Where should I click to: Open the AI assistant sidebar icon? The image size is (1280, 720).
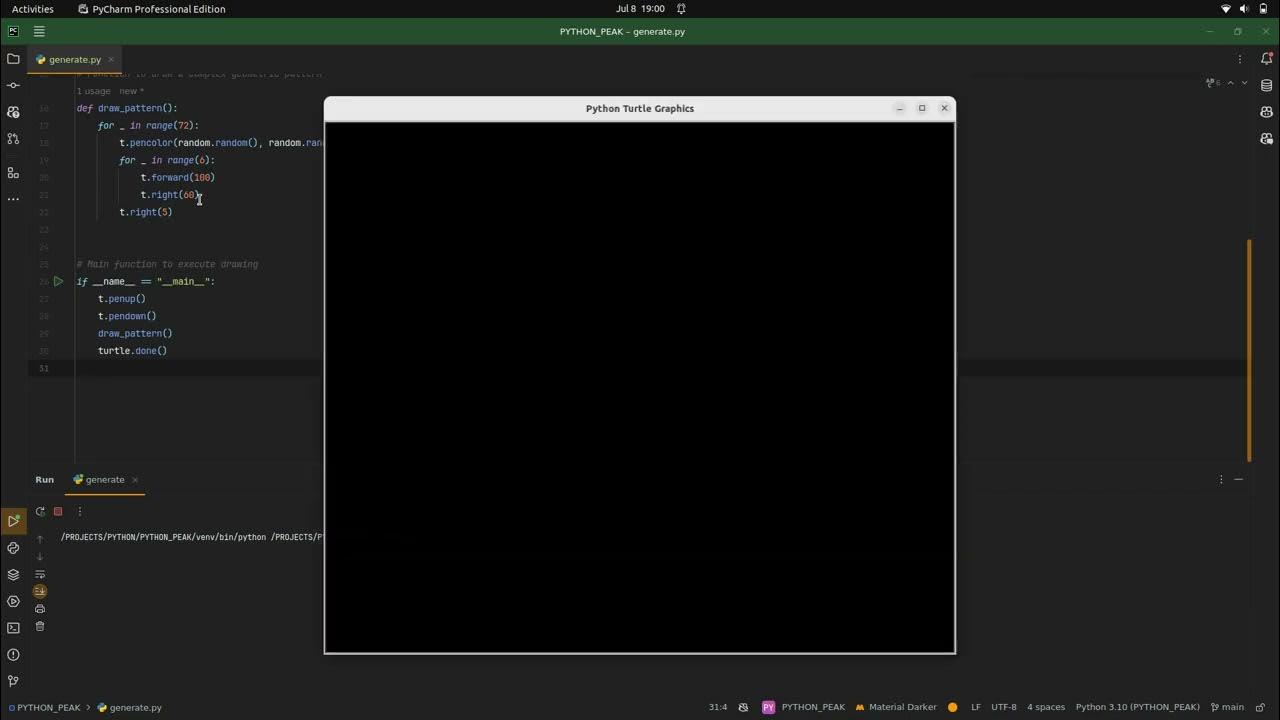tap(1267, 112)
